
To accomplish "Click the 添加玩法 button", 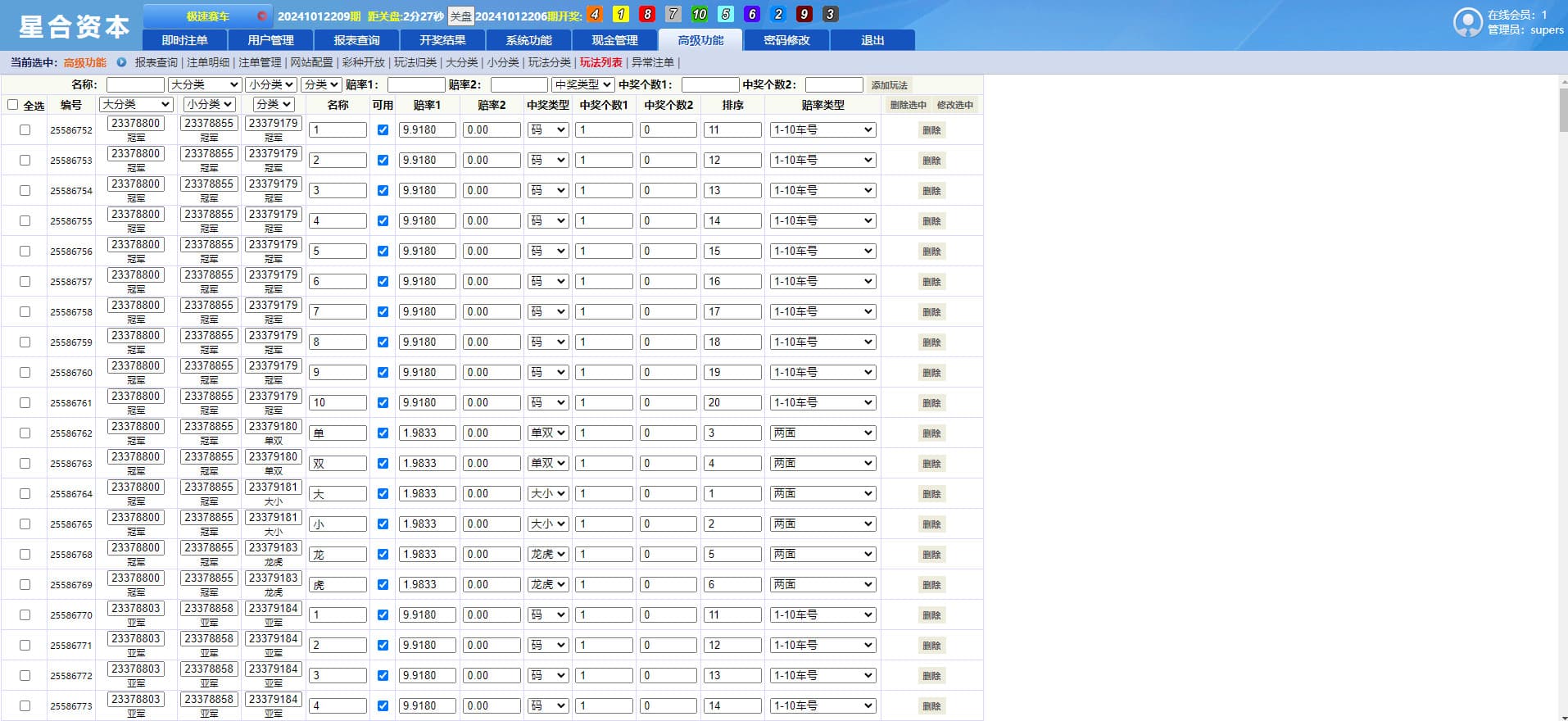I will click(x=889, y=85).
